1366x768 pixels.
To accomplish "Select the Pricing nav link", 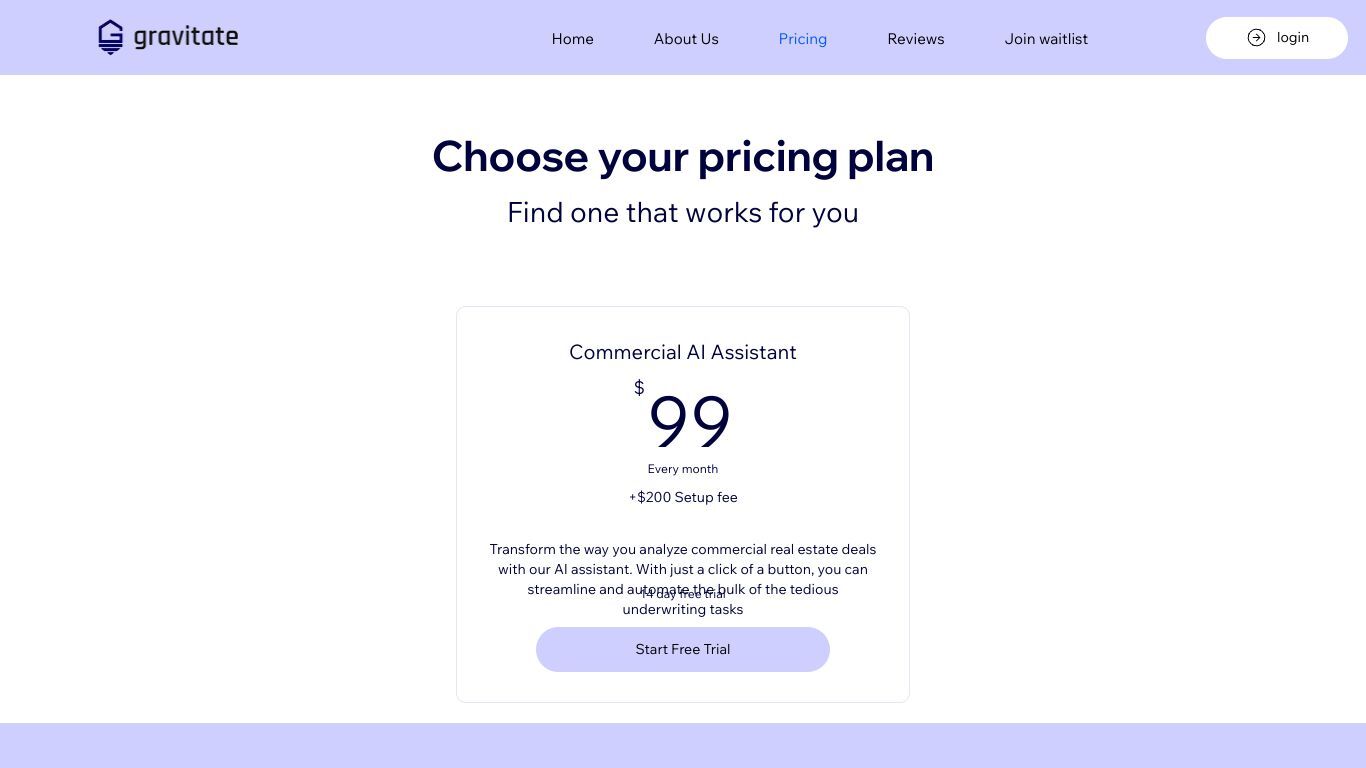I will [803, 39].
